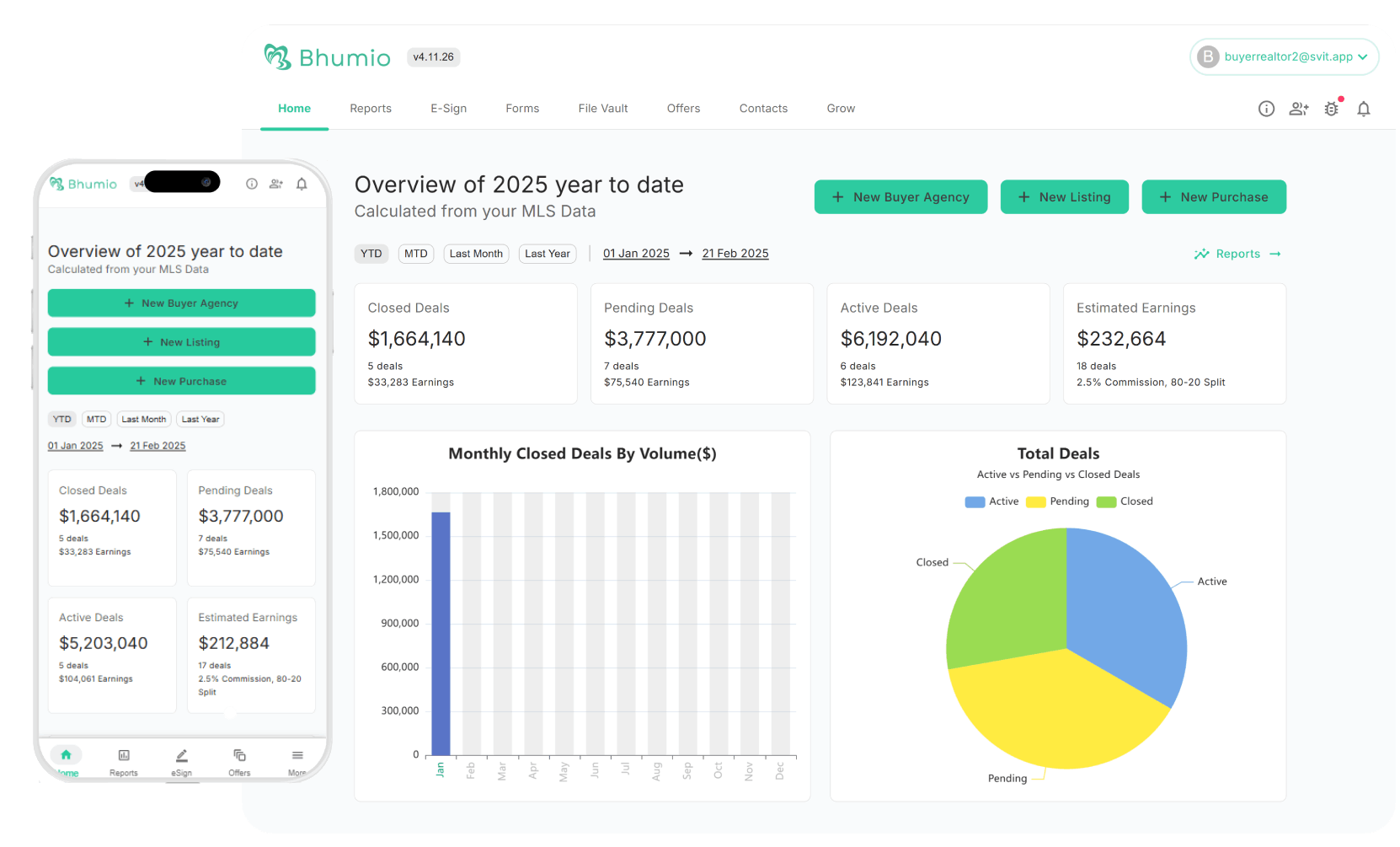
Task: Click the add-contact icon near notifications
Action: point(1298,109)
